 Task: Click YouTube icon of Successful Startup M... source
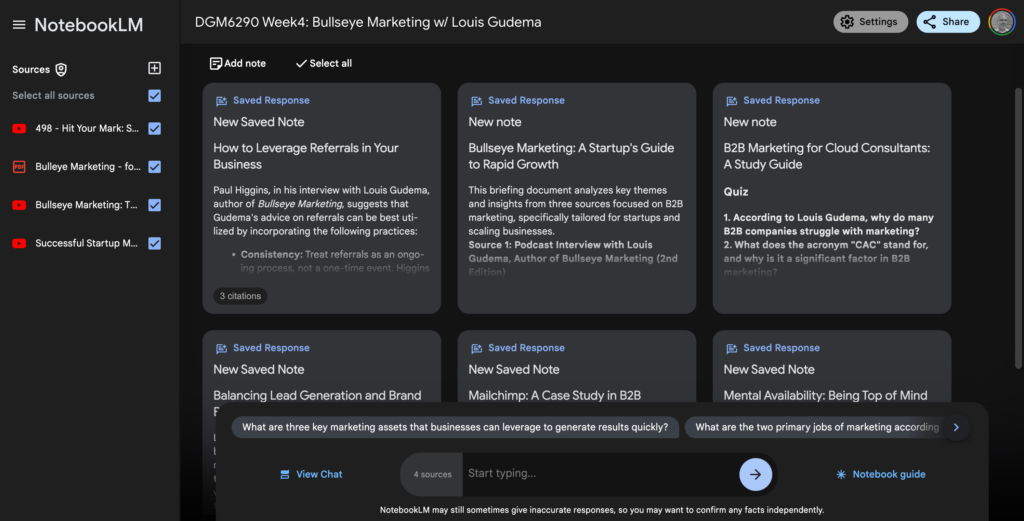[19, 244]
